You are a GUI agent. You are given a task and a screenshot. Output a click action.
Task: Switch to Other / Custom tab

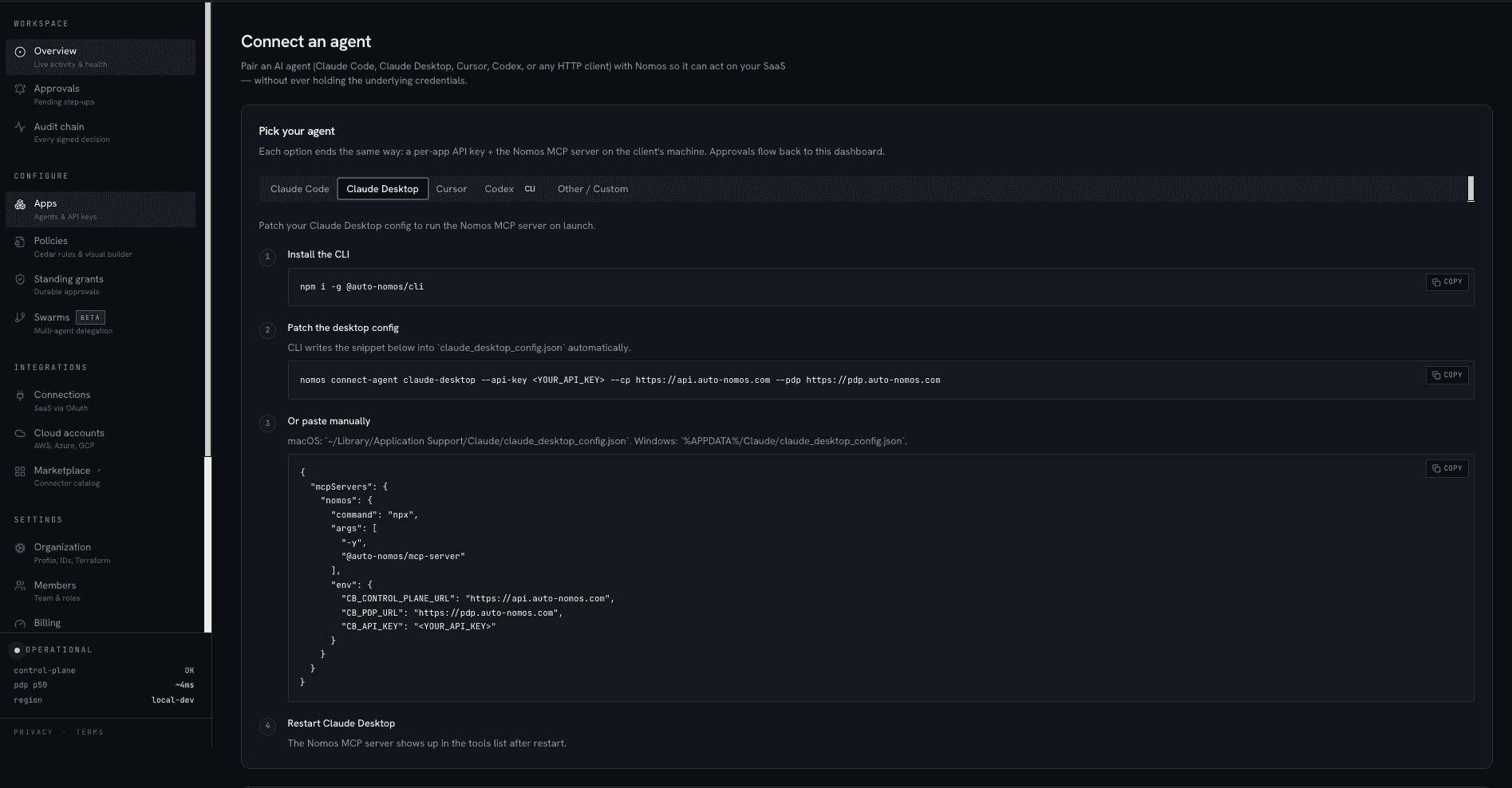pos(593,189)
